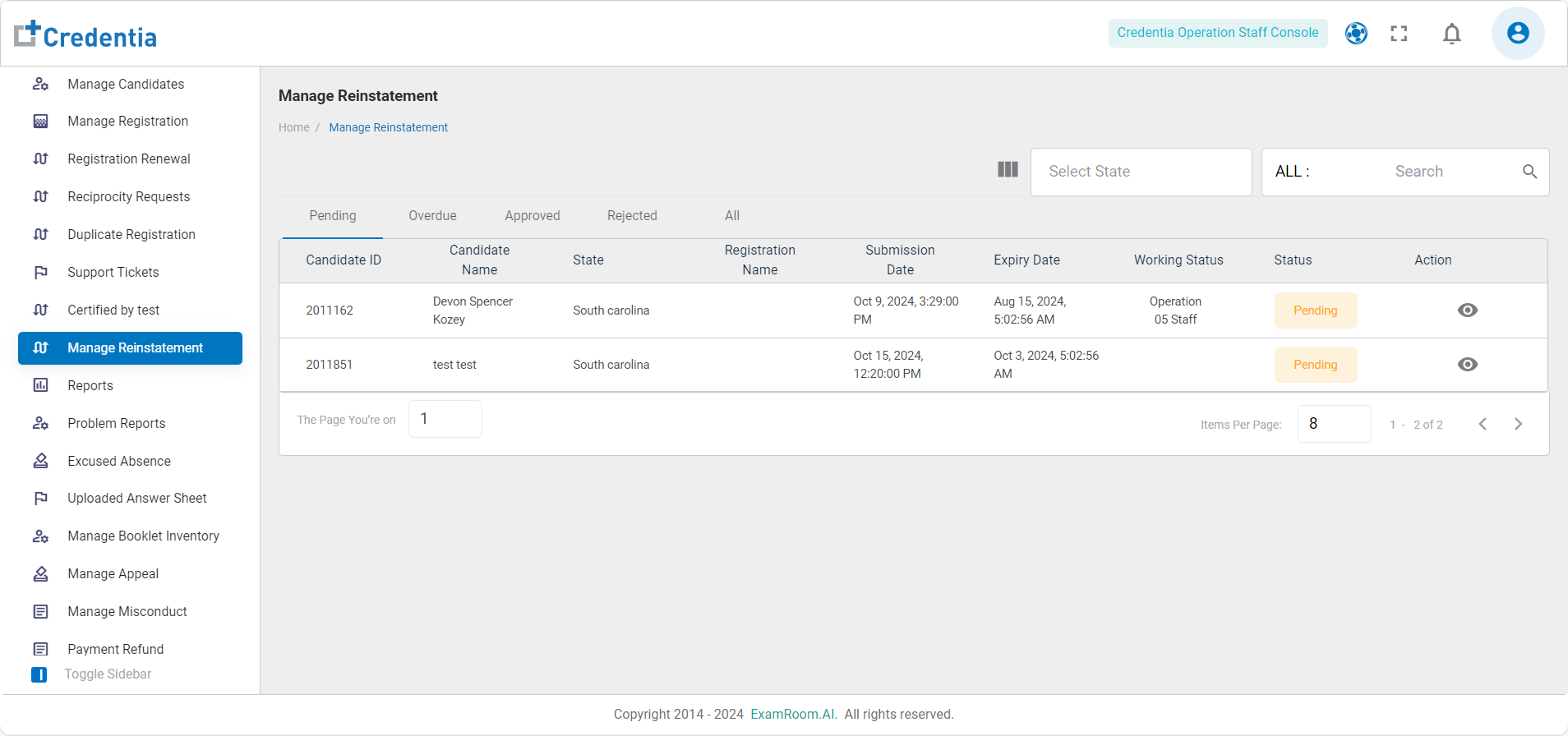Click the Reports chart icon
Viewport: 1568px width, 736px height.
coord(40,385)
